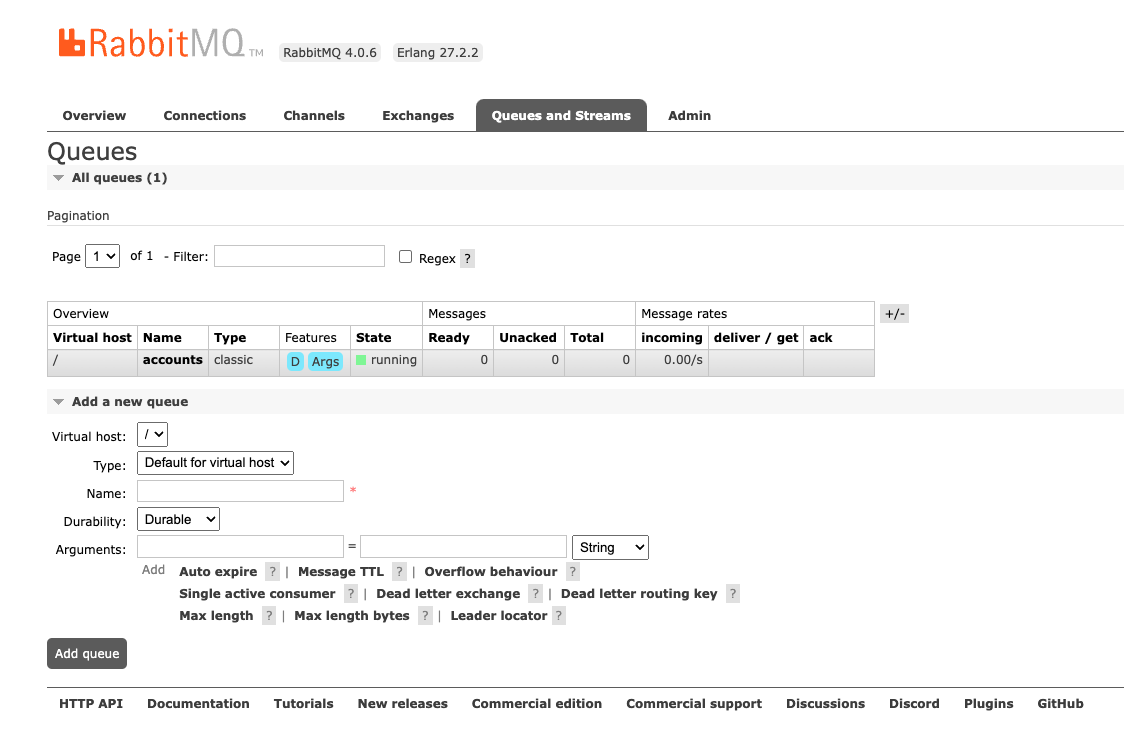Open the accounts queue details
This screenshot has width=1124, height=733.
coord(172,361)
